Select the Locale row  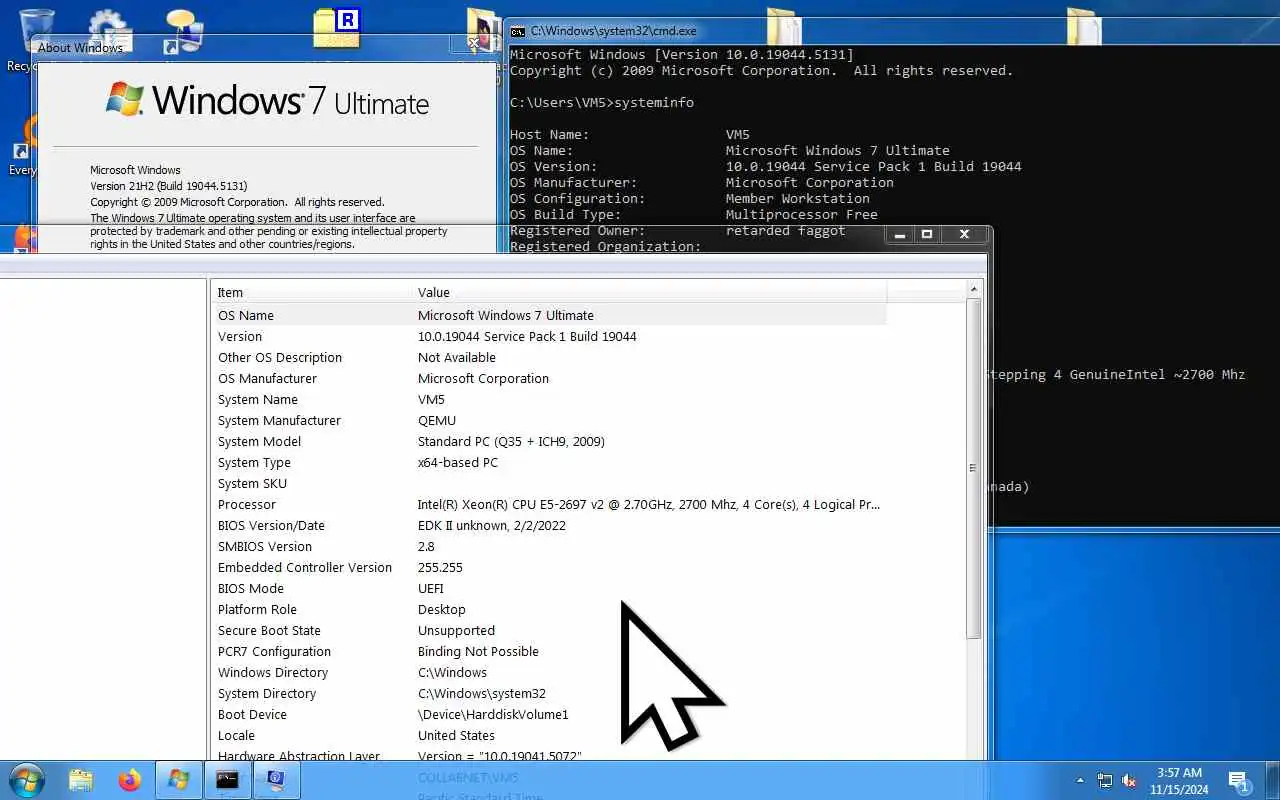[549, 735]
